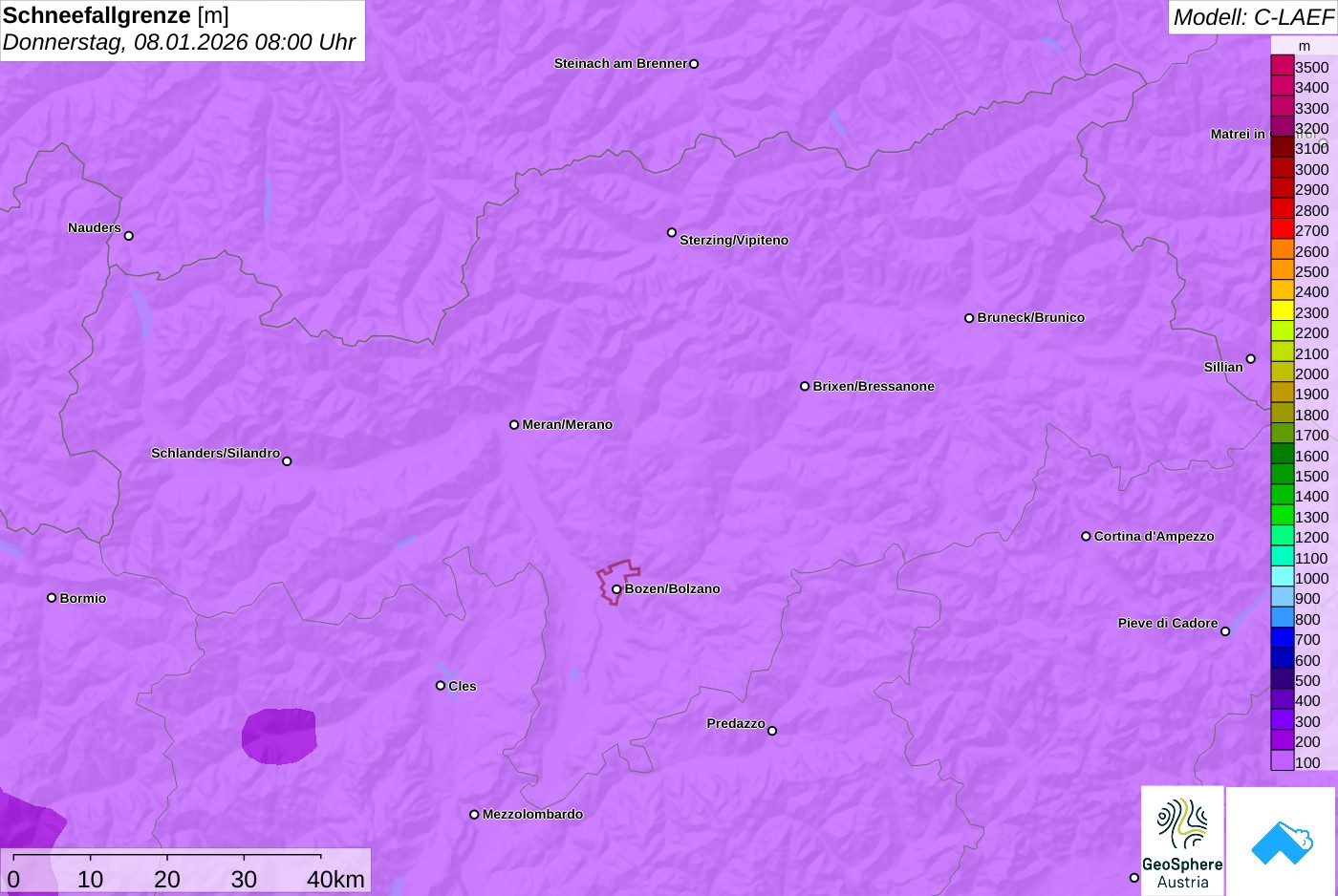Click the date Donnerstag, 08.01.2026 08:00 Uhr

click(179, 42)
